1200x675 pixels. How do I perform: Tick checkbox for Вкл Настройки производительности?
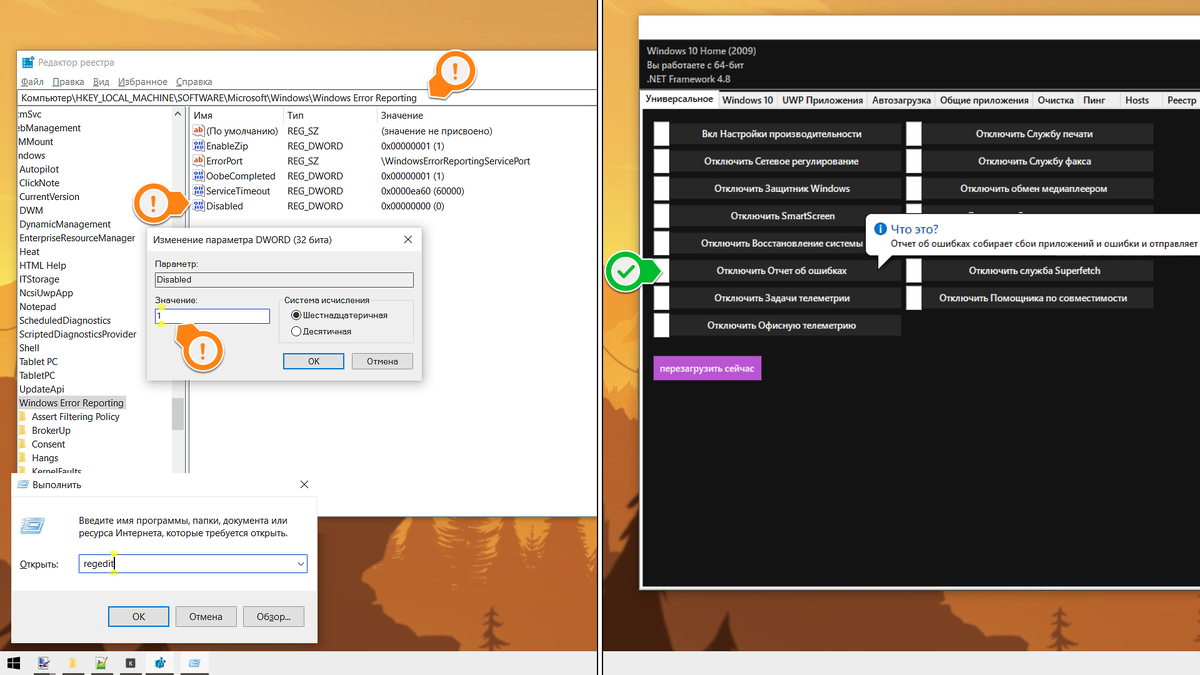[661, 134]
